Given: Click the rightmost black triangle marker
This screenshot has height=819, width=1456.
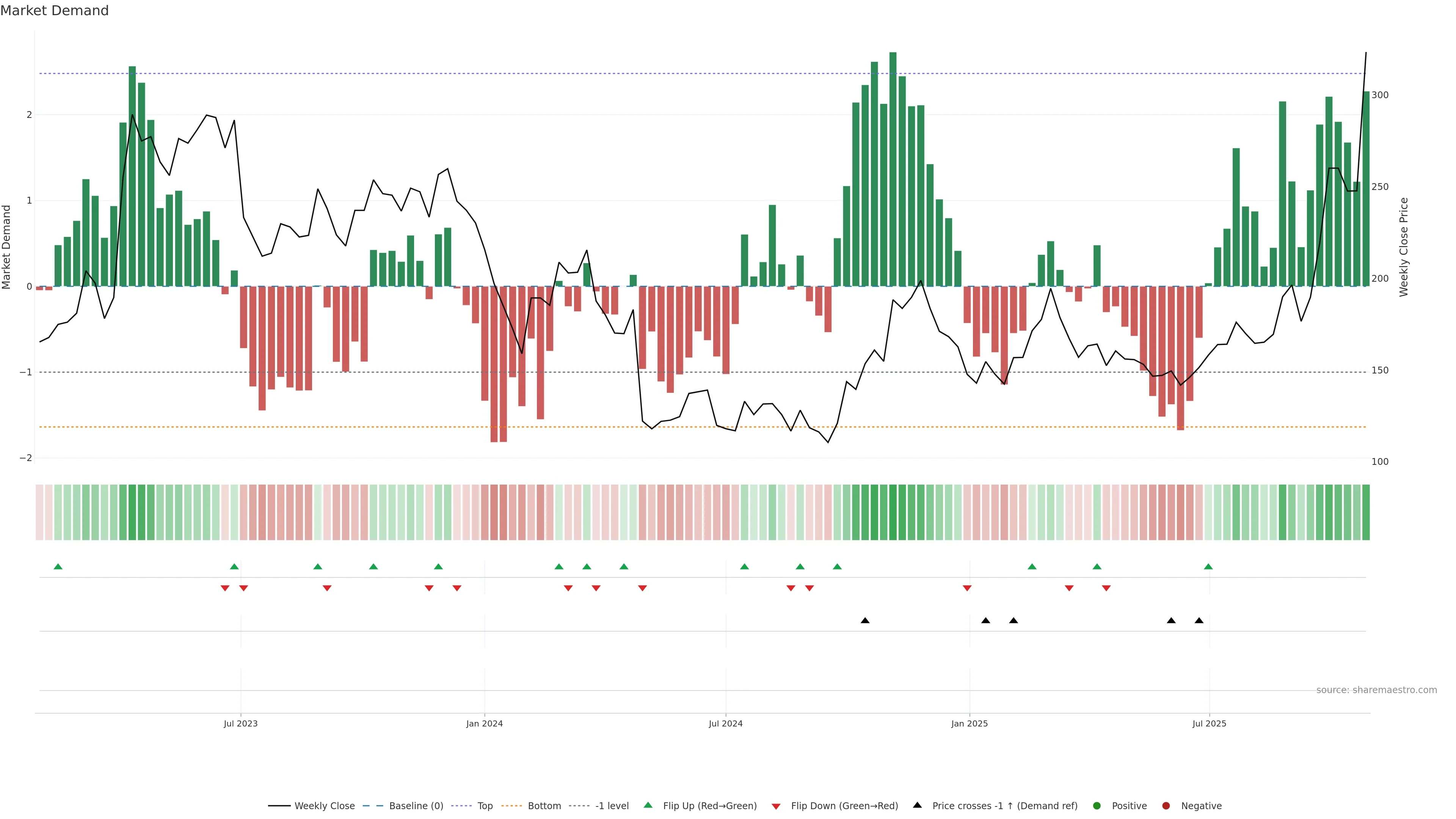Looking at the screenshot, I should [x=1199, y=620].
